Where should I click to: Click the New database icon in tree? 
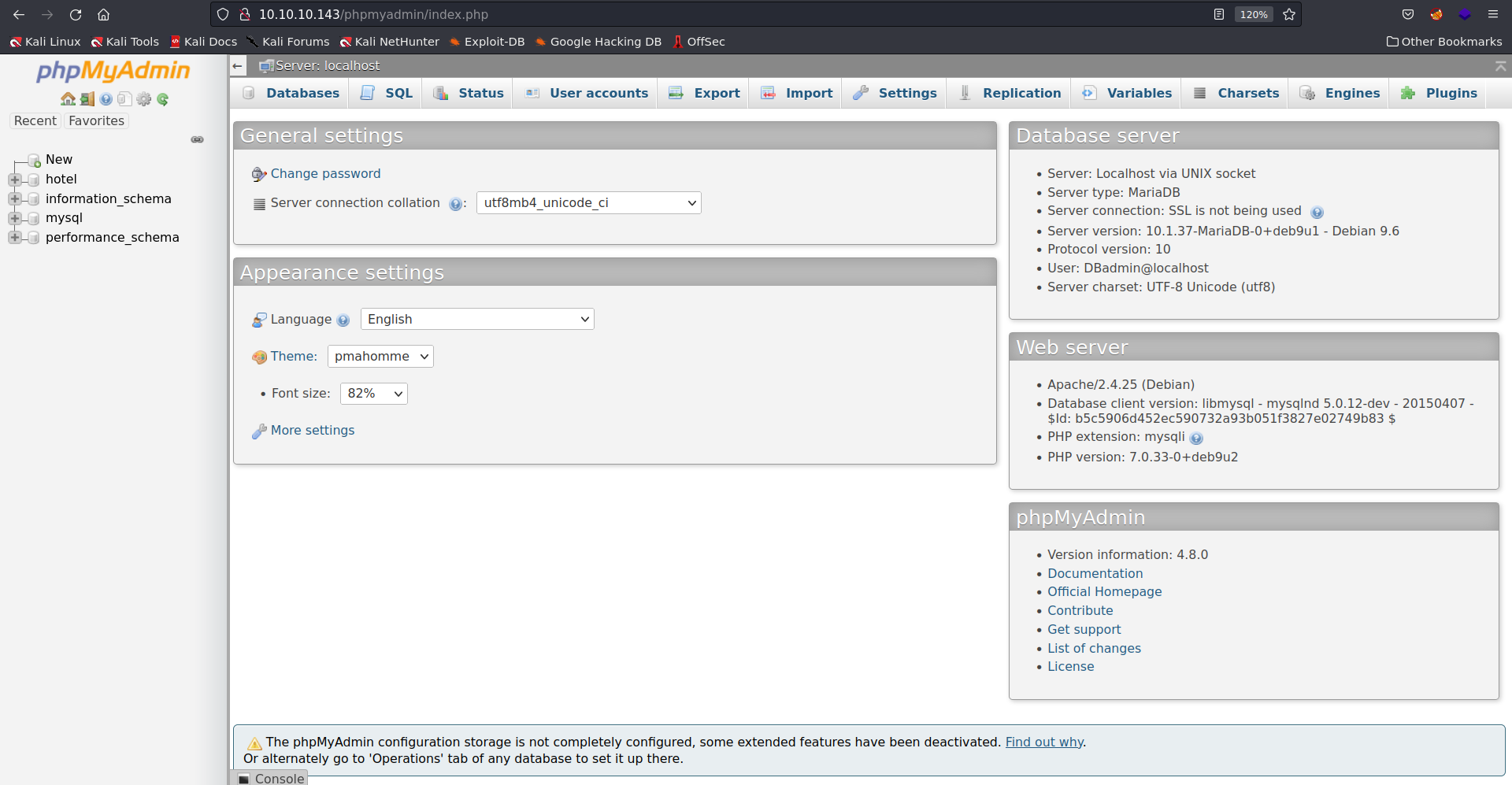pyautogui.click(x=34, y=161)
